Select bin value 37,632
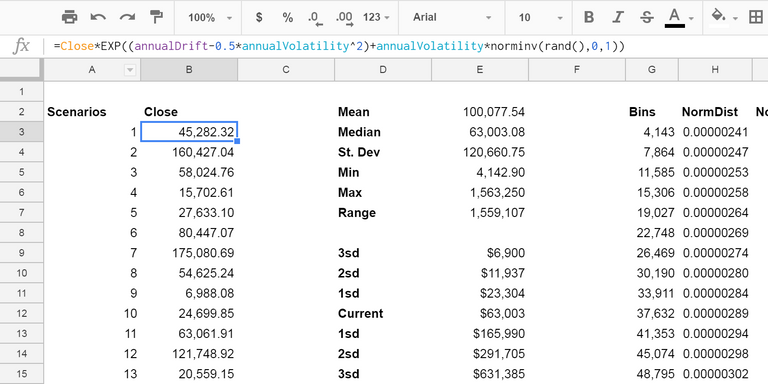This screenshot has width=768, height=384. tap(652, 313)
